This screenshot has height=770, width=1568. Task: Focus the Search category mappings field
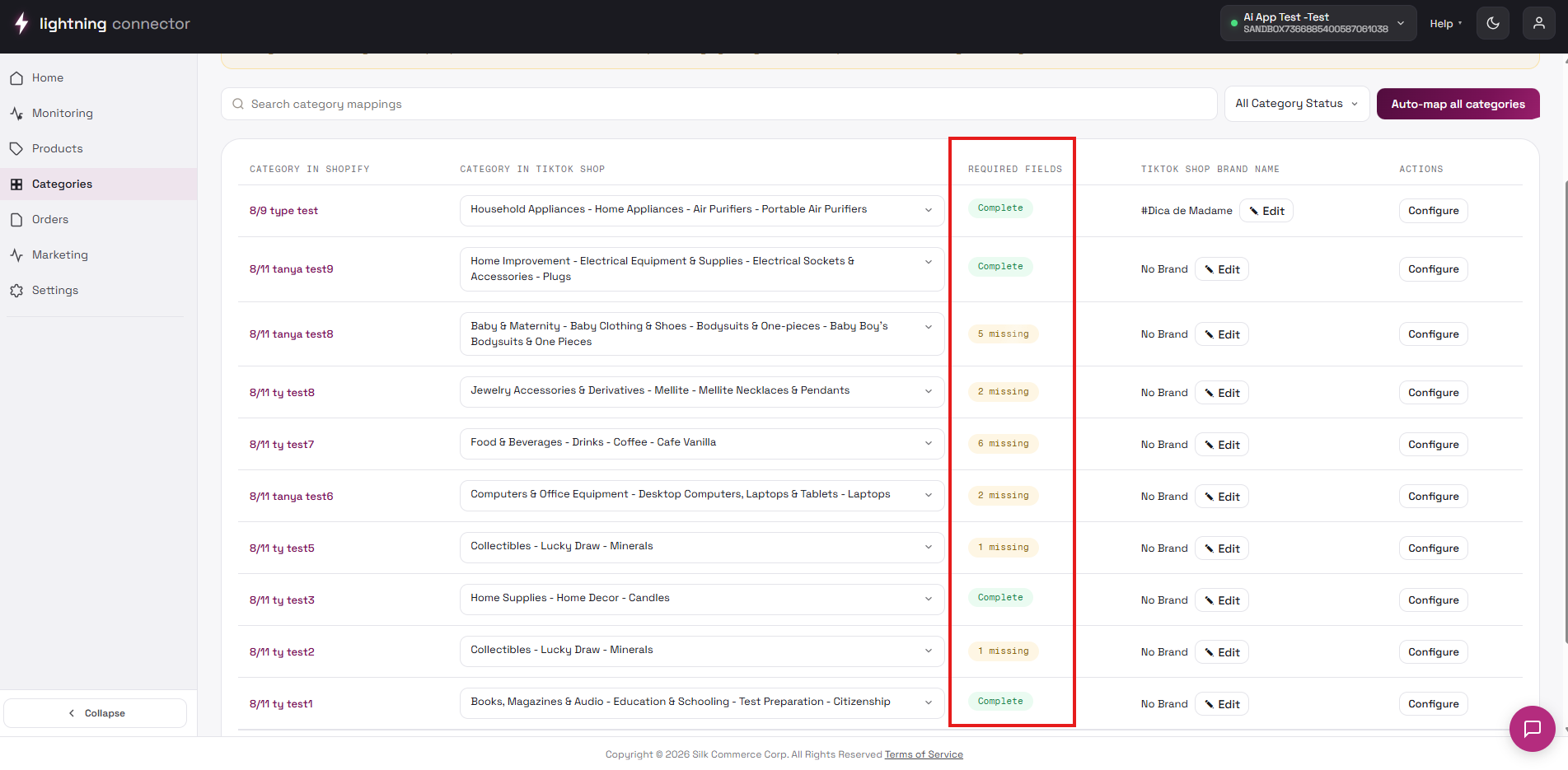(x=718, y=104)
